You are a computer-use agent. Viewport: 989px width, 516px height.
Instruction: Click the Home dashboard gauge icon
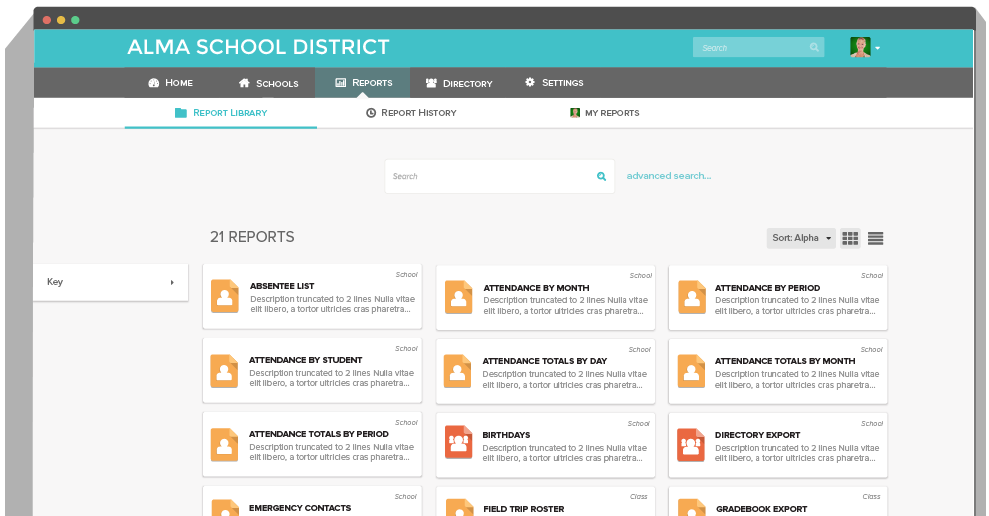[153, 83]
